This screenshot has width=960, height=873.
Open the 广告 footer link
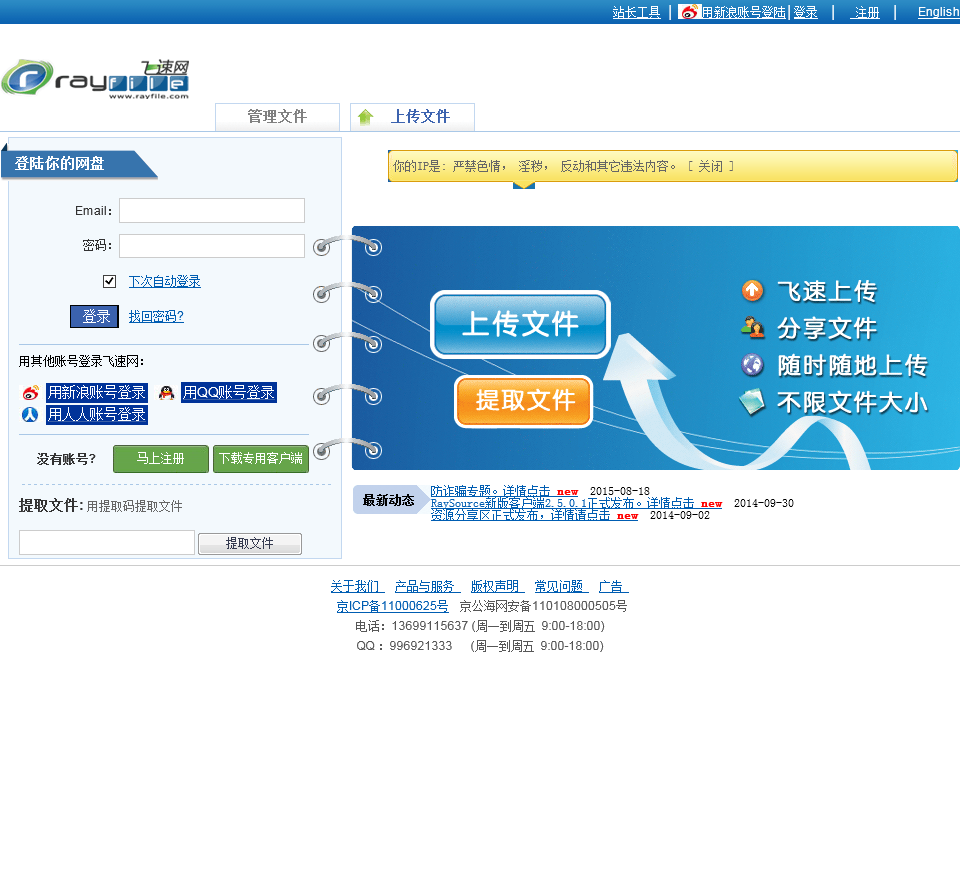613,586
